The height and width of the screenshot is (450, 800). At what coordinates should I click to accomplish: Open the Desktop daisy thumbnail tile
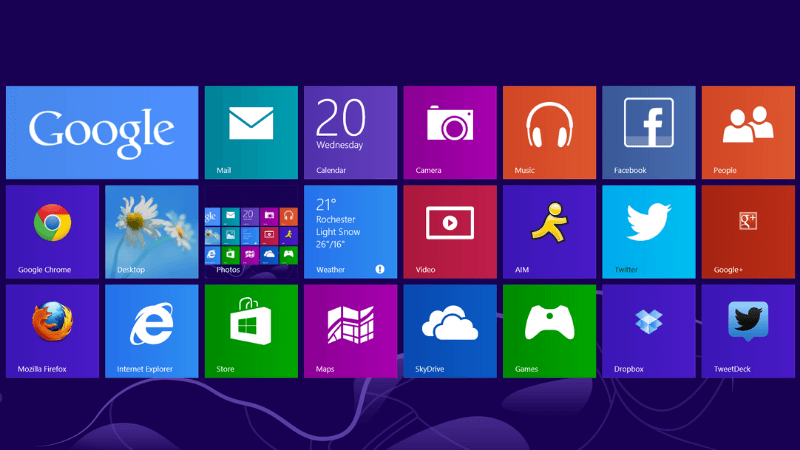pyautogui.click(x=152, y=232)
